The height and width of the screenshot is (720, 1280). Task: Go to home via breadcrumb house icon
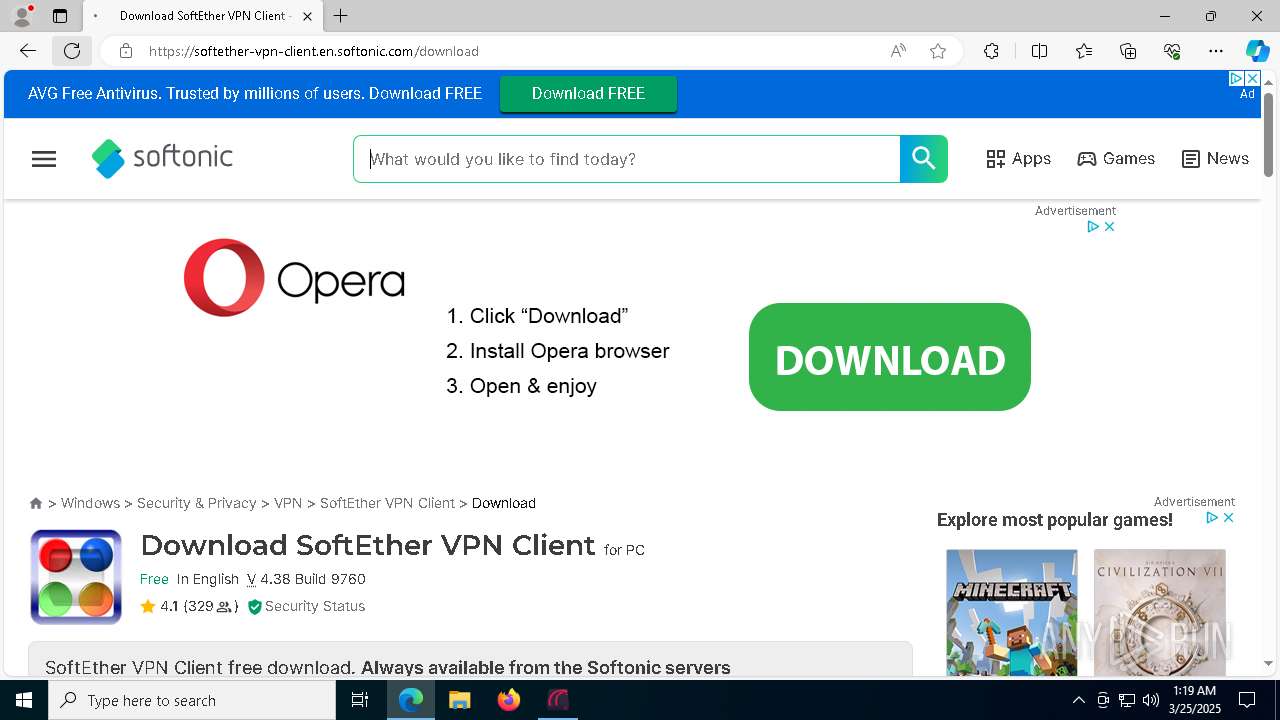(x=36, y=503)
